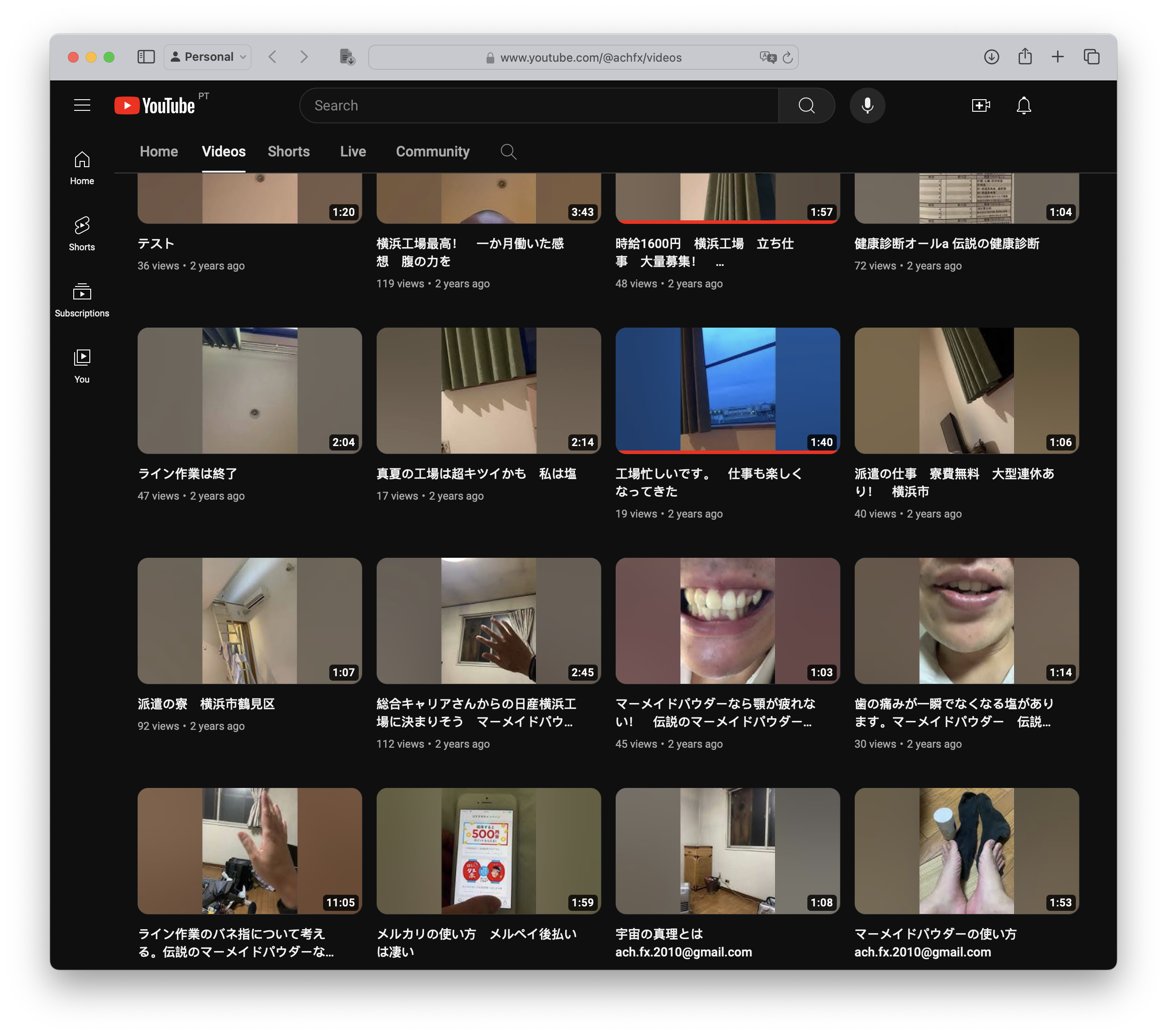1167x1036 pixels.
Task: Open video titled 派遣の寮 横浜市鶴見区
Action: [x=206, y=703]
